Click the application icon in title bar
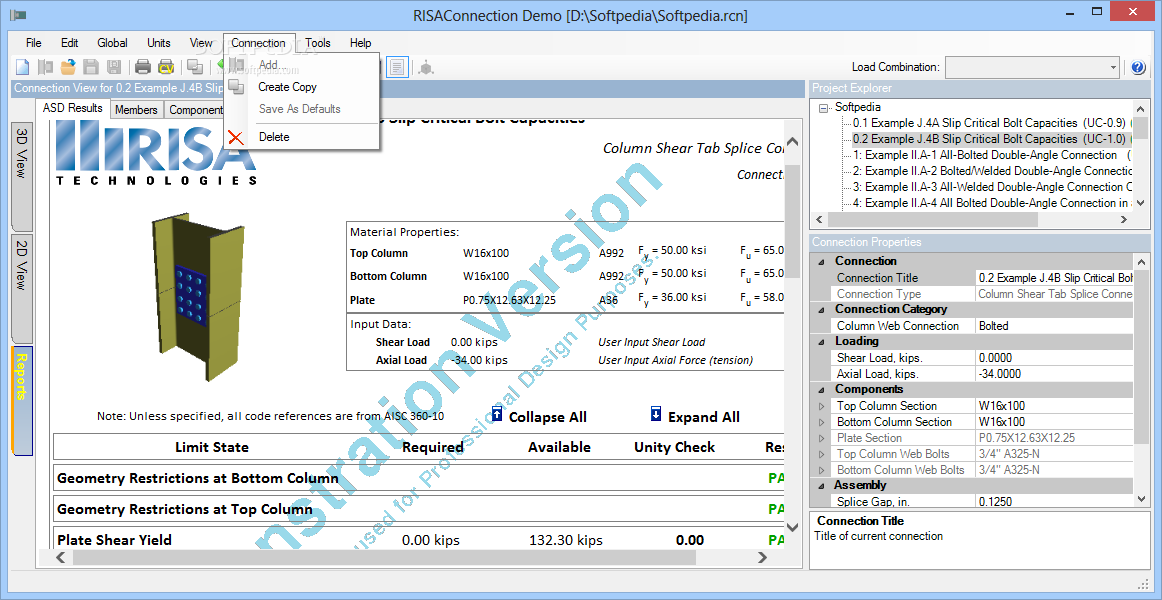Screen dimensions: 1162x600 (x=19, y=15)
